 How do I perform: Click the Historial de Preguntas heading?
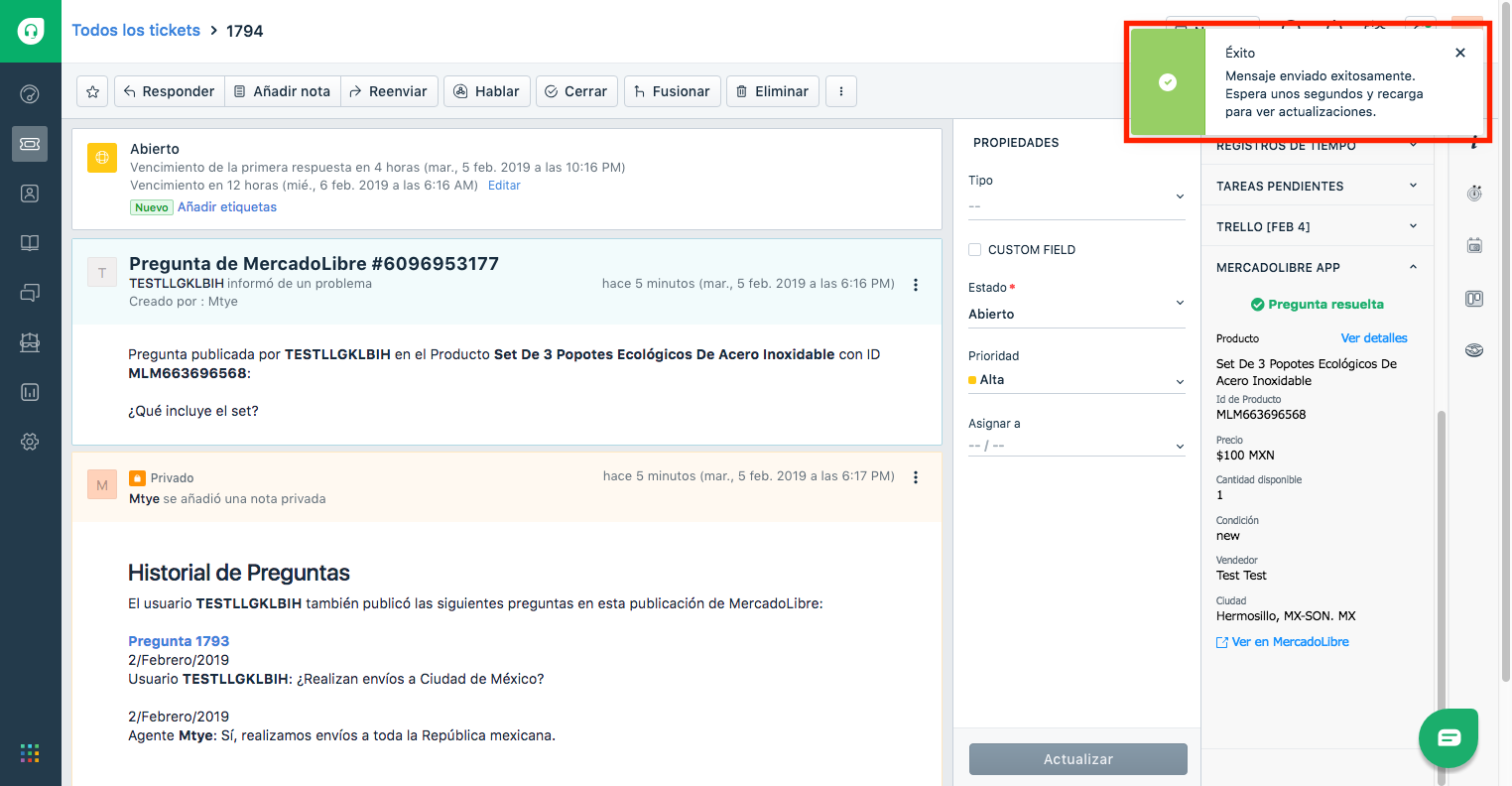239,573
